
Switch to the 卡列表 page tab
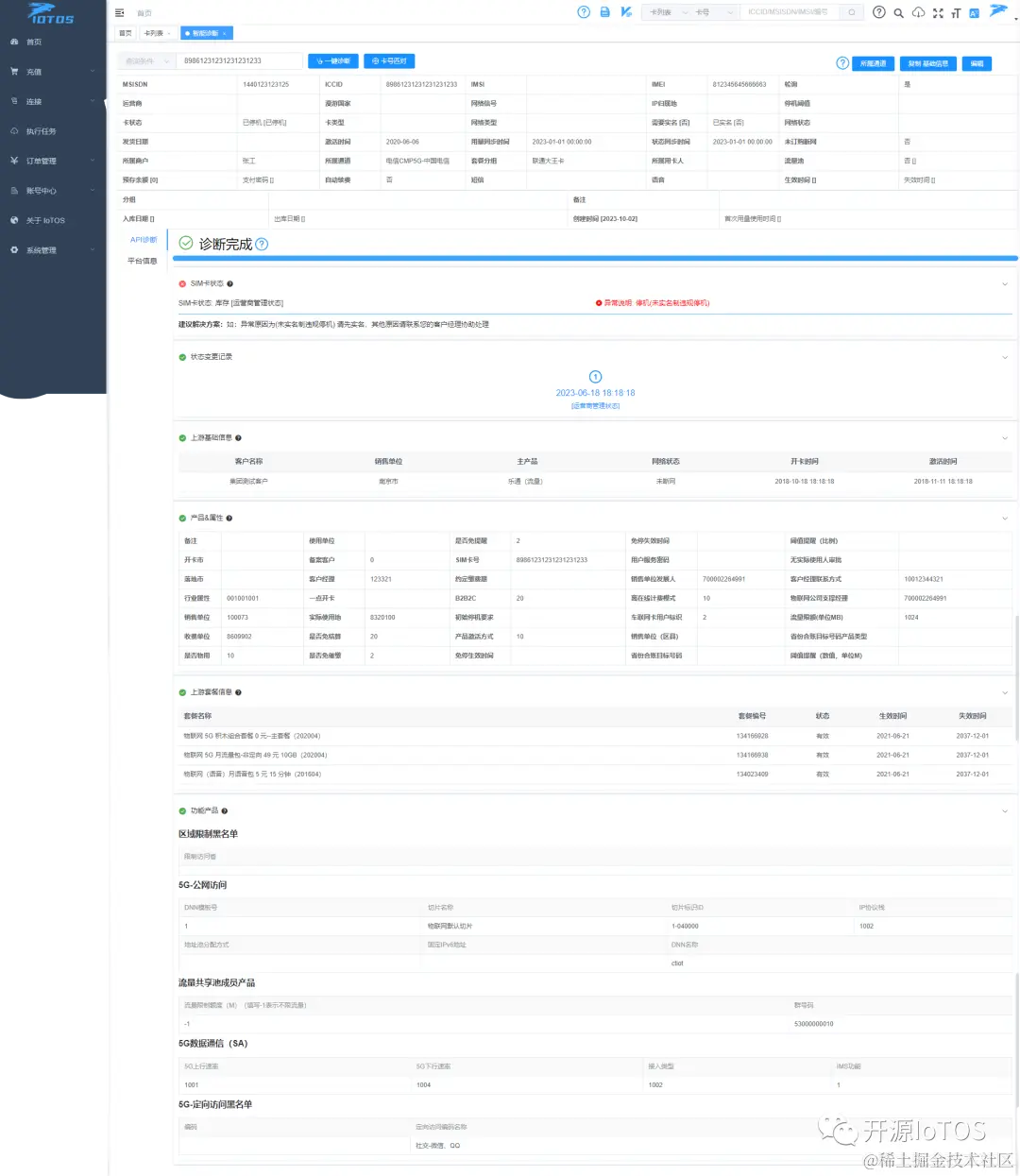pos(157,33)
